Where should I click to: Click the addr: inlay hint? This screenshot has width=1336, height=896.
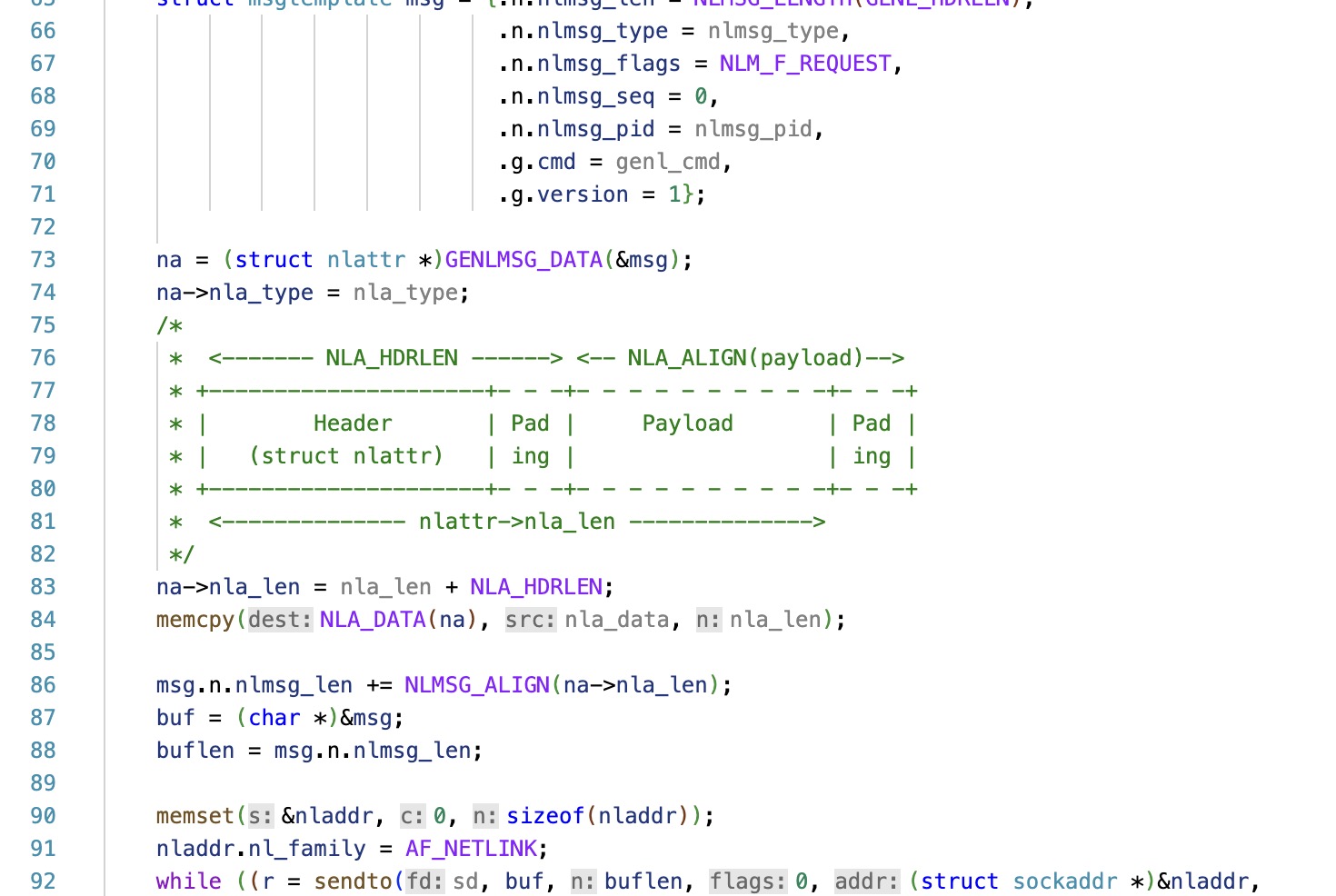point(867,881)
